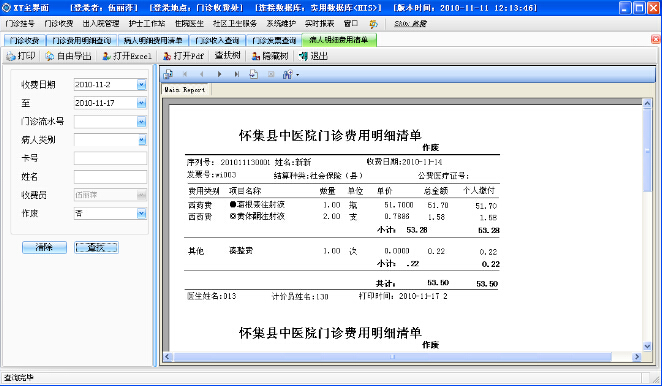The width and height of the screenshot is (662, 386).
Task: Click the colorful icon after the 窗口 menu
Action: click(374, 24)
